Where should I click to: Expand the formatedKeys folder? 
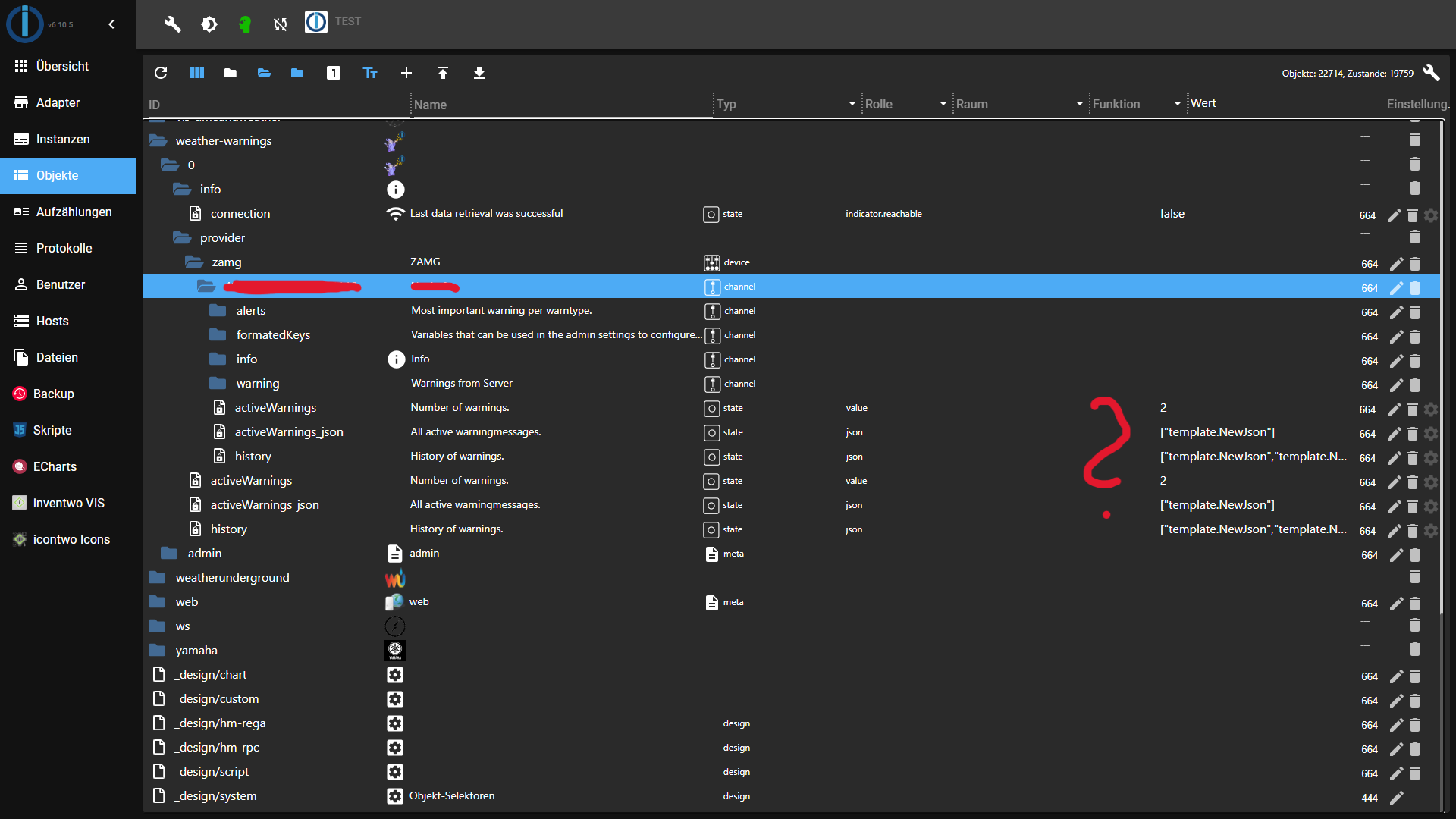(218, 334)
